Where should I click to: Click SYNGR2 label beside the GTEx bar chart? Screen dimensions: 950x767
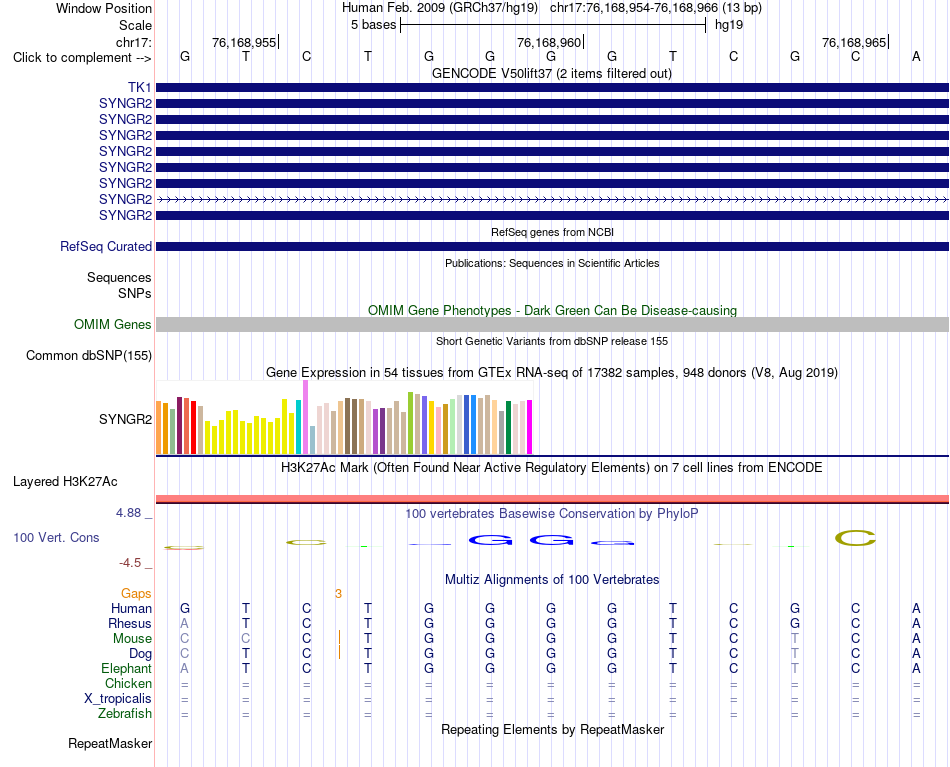pos(125,419)
